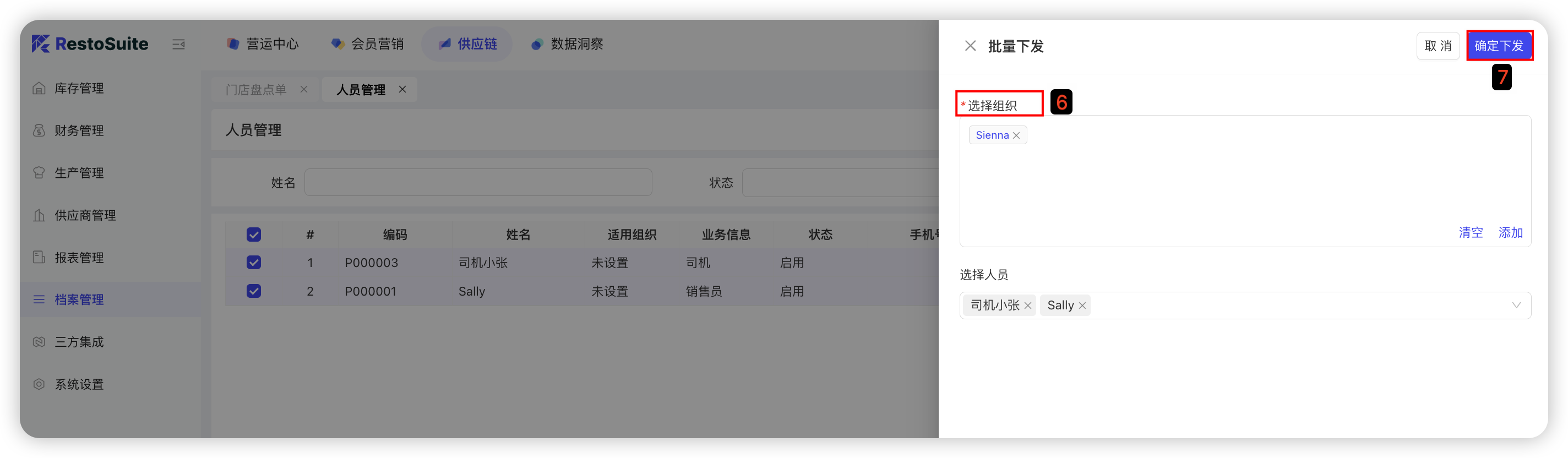
Task: Click 清空 to clear selected organizations
Action: tap(1471, 232)
